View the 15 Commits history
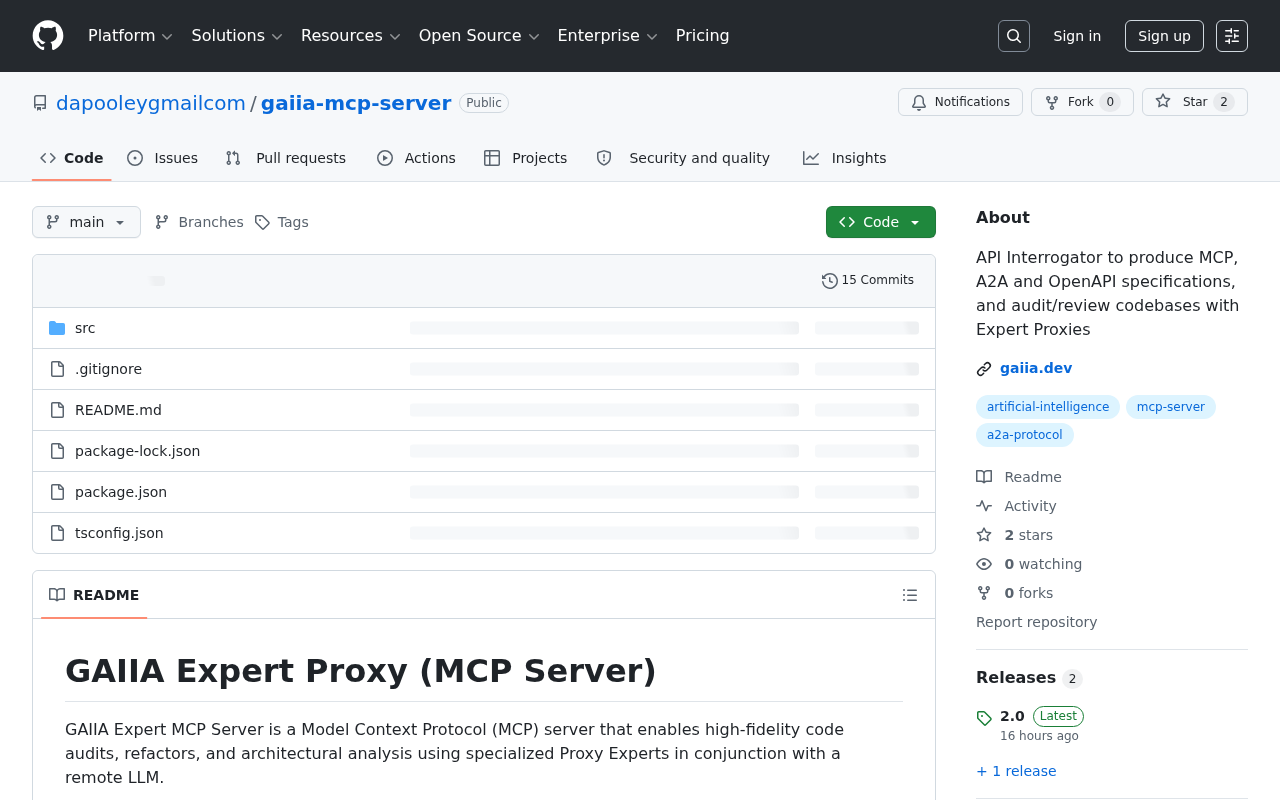 click(868, 281)
